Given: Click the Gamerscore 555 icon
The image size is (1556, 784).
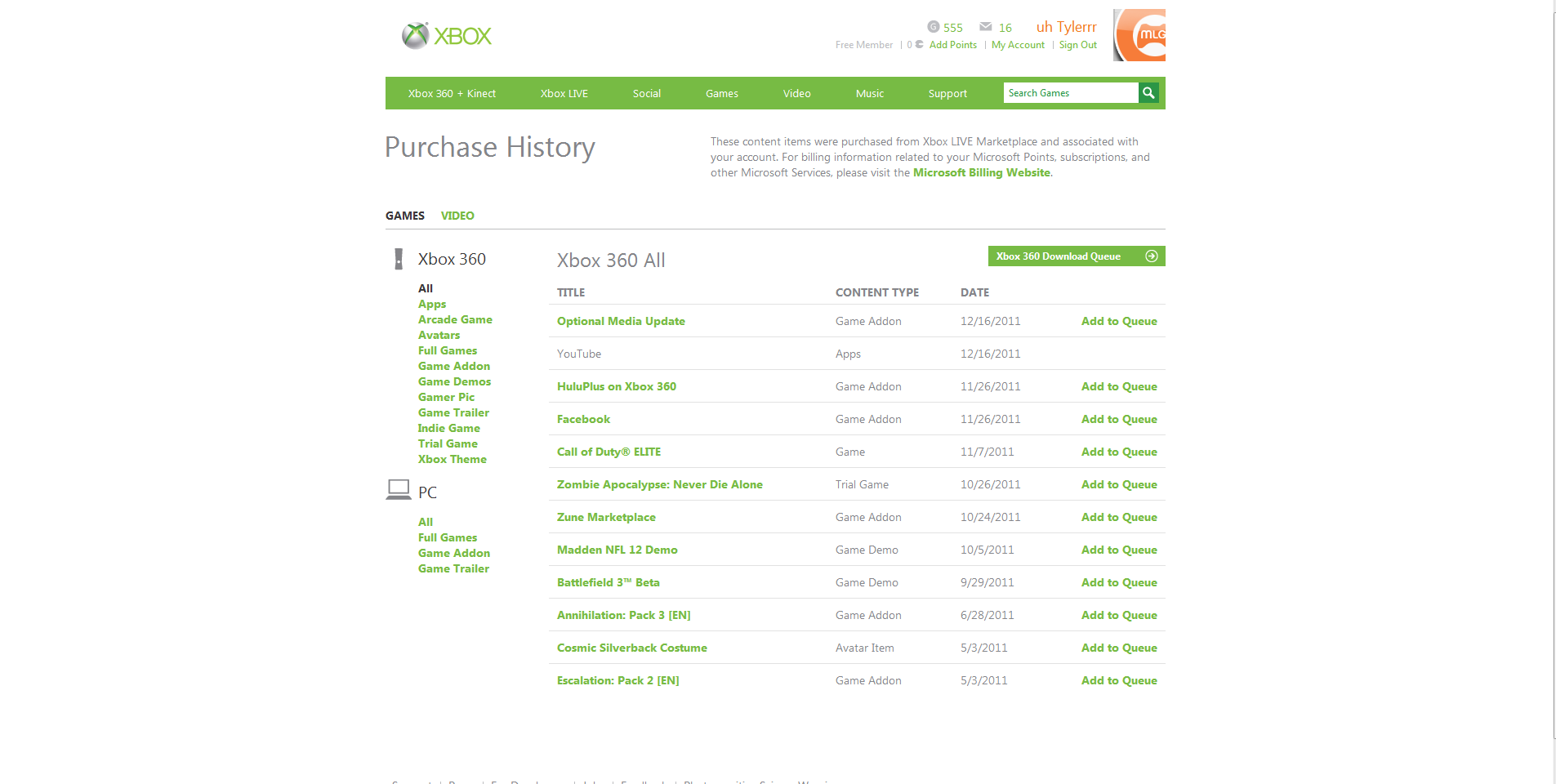Looking at the screenshot, I should [x=933, y=27].
